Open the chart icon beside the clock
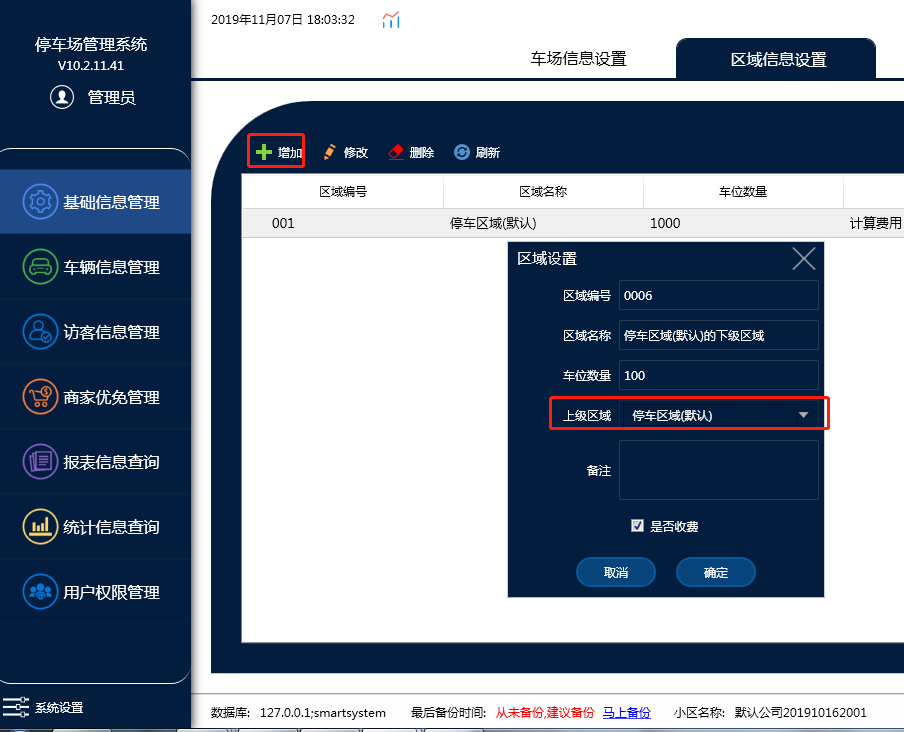This screenshot has width=904, height=732. (391, 20)
